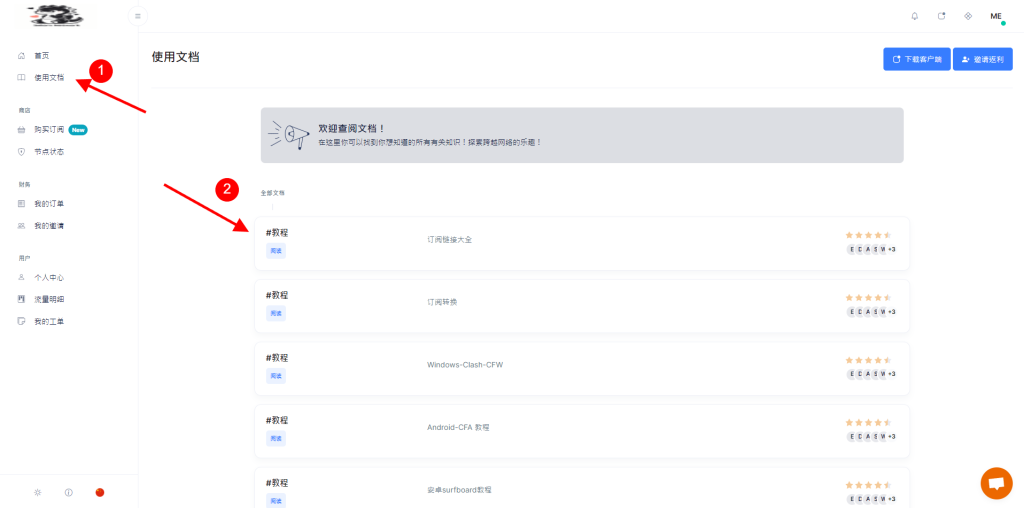
Task: Open 我的订单 in the sidebar
Action: click(49, 204)
